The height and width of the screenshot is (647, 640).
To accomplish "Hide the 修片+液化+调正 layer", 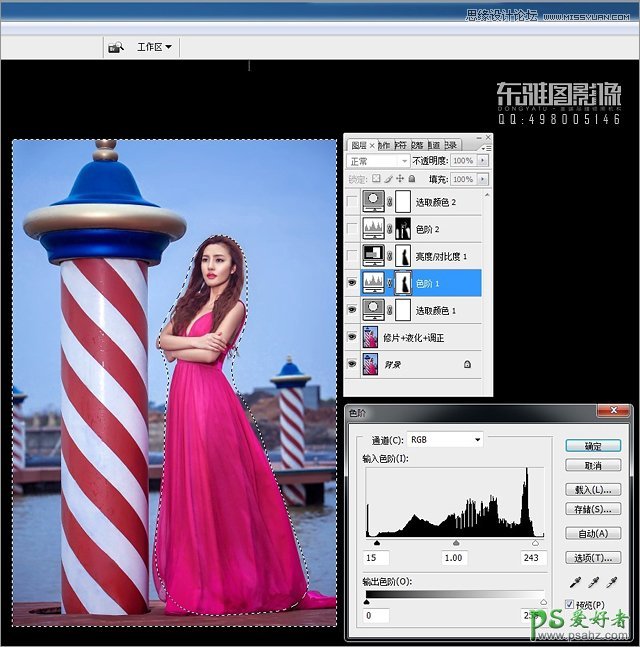I will 352,338.
